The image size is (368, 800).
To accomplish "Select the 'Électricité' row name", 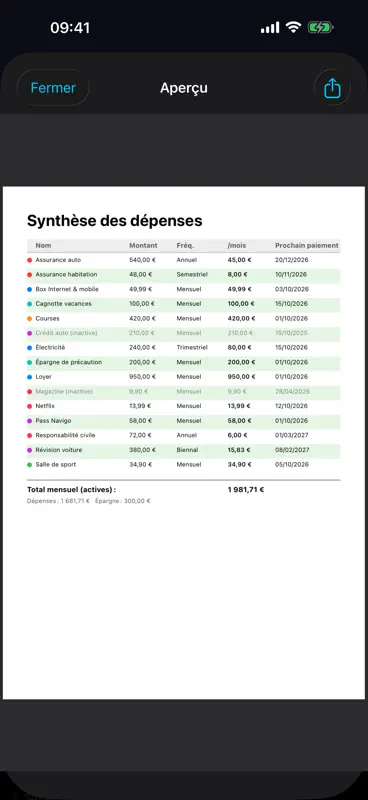I will (x=50, y=347).
